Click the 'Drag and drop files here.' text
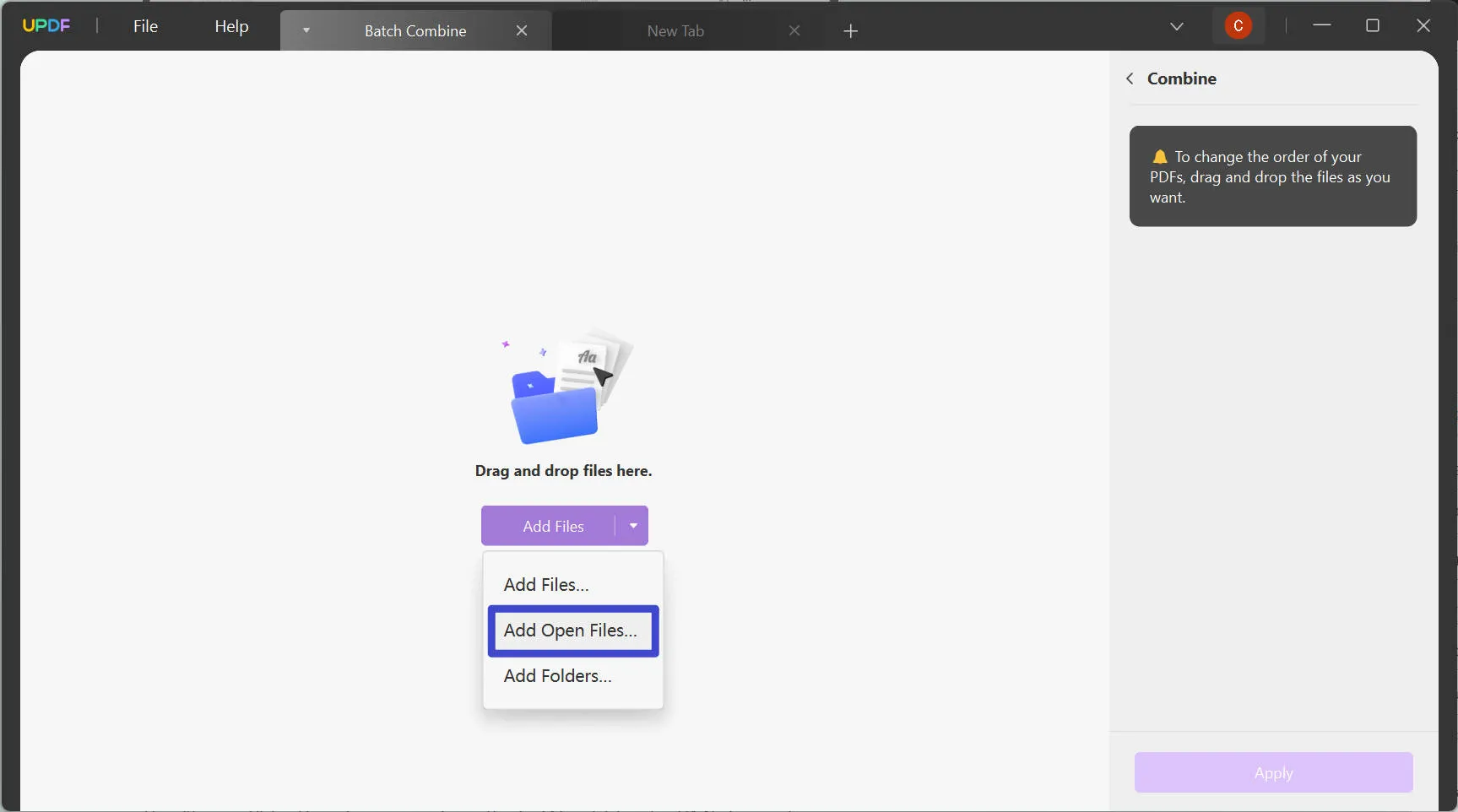 [x=563, y=471]
